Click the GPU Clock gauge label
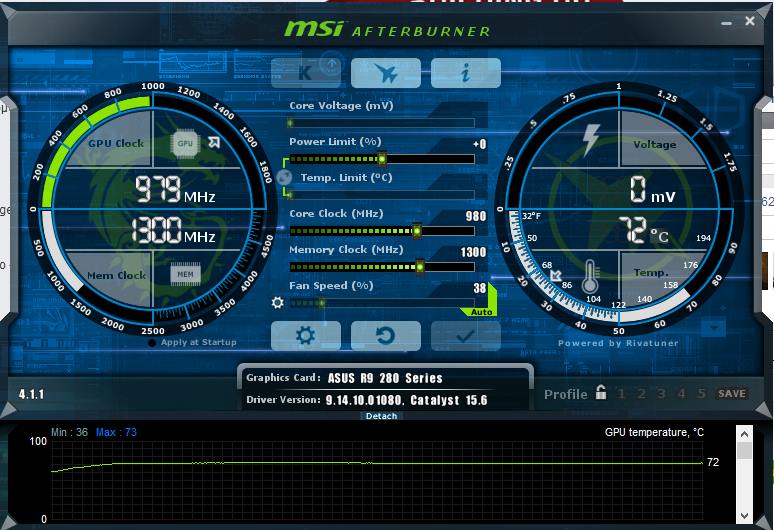774x530 pixels. (116, 144)
